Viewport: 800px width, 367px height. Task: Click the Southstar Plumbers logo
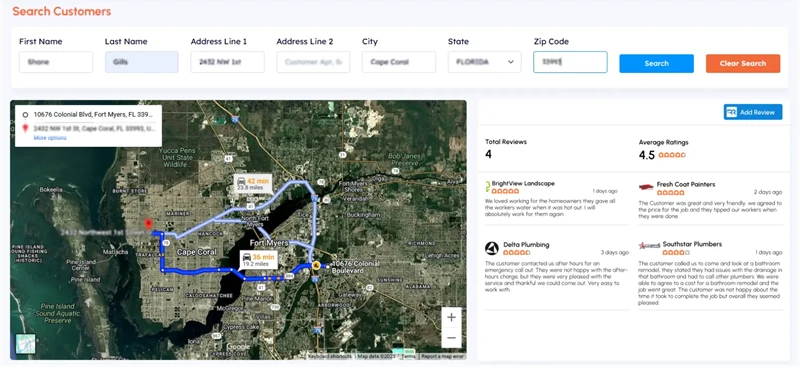(649, 246)
